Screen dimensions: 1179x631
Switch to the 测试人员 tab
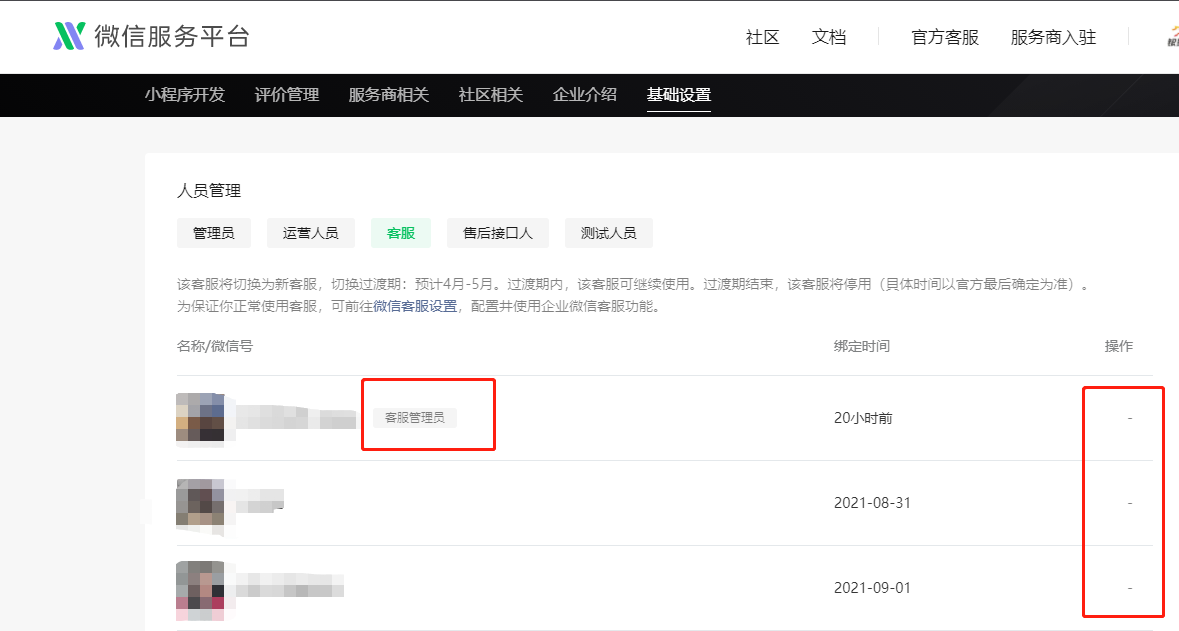(608, 233)
